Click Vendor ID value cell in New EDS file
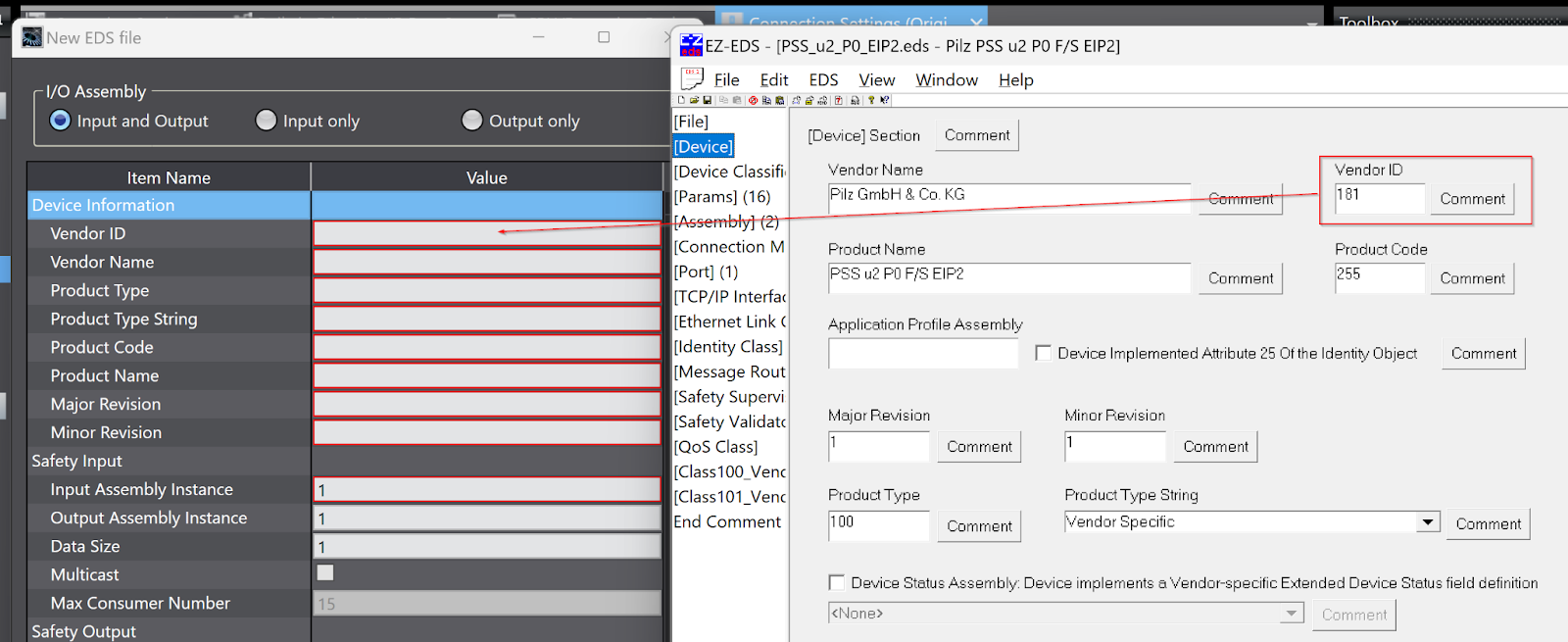Viewport: 1568px width, 642px height. [x=487, y=233]
